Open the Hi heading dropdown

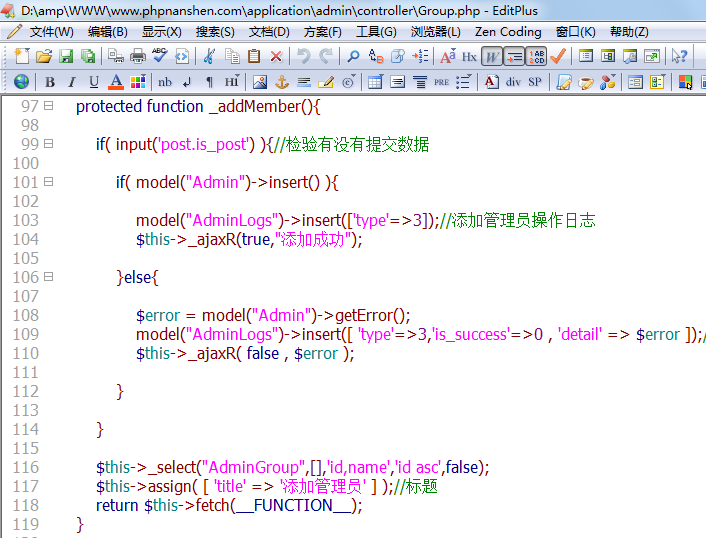(232, 82)
